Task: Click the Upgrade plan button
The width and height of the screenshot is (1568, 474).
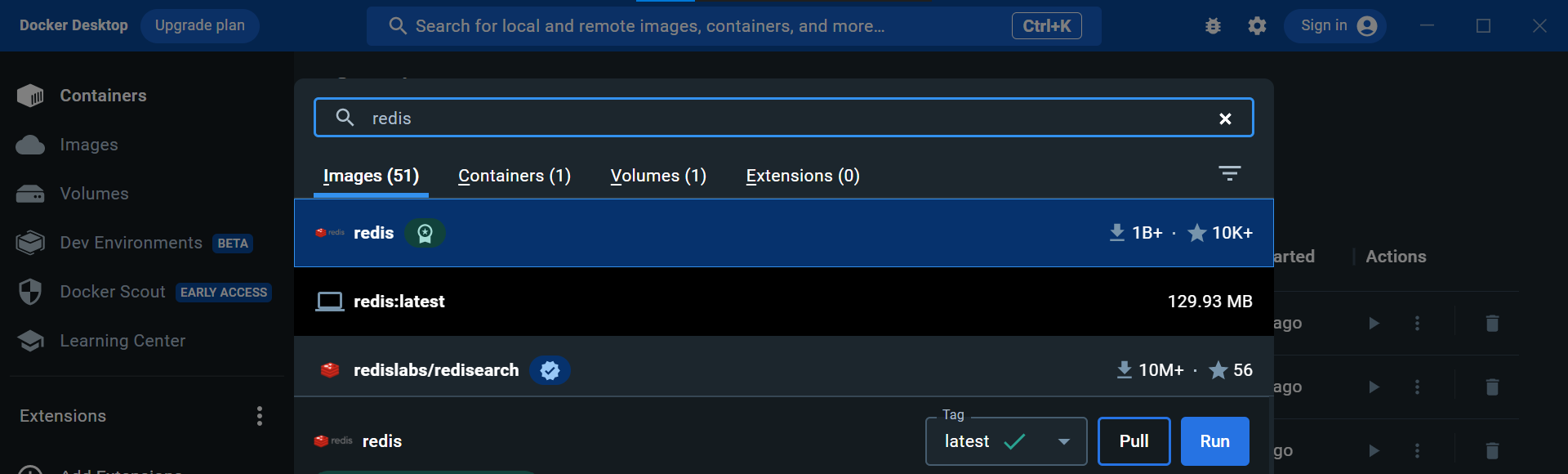Action: point(200,26)
